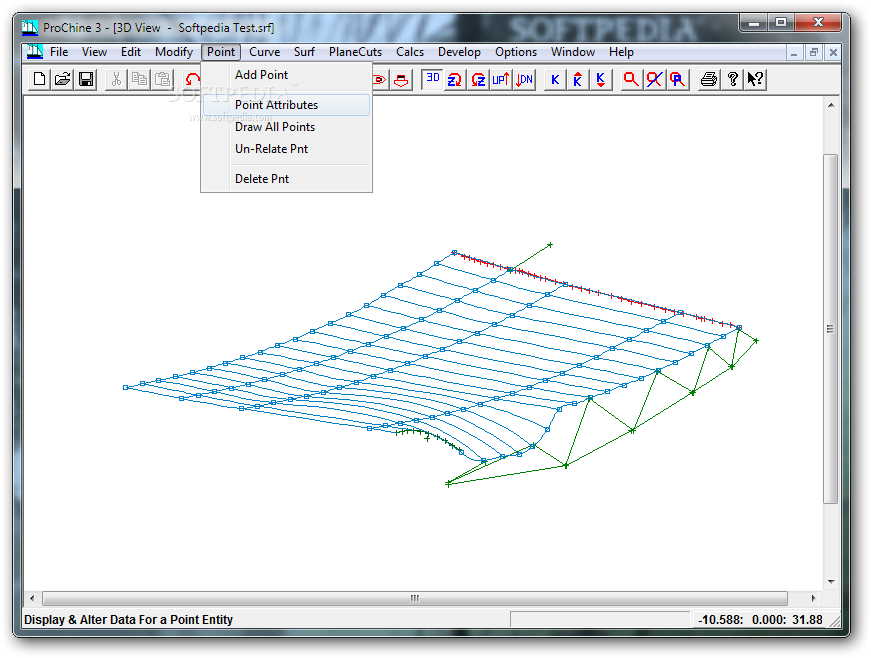Click the red Z rotate icon
The image size is (871, 658).
[x=478, y=79]
